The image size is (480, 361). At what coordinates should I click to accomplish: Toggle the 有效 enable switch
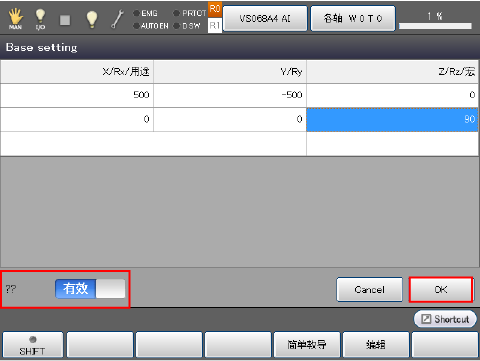[x=90, y=288]
